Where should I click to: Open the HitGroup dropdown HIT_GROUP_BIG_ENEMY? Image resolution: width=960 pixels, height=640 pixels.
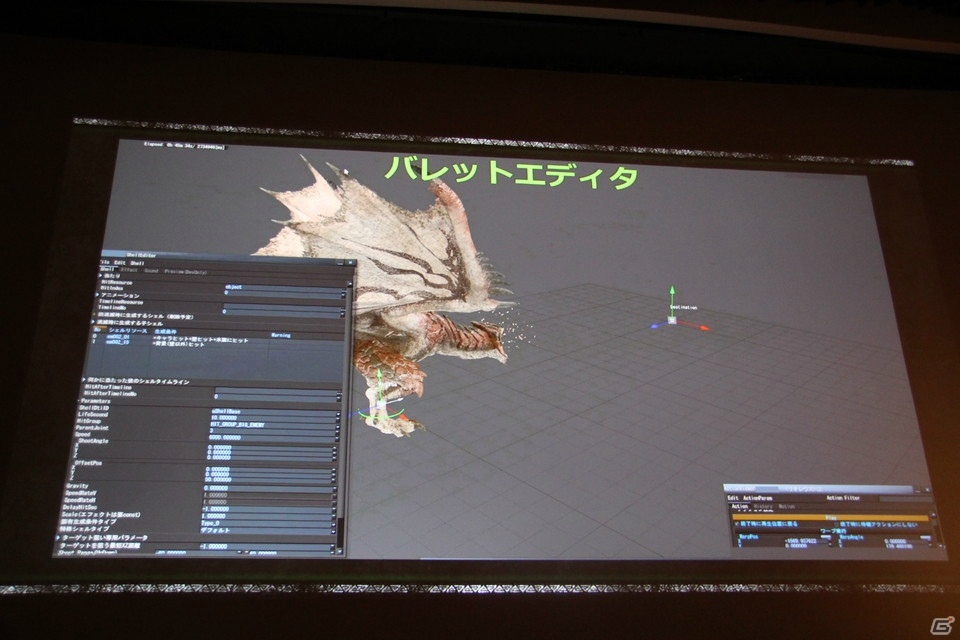(274, 424)
